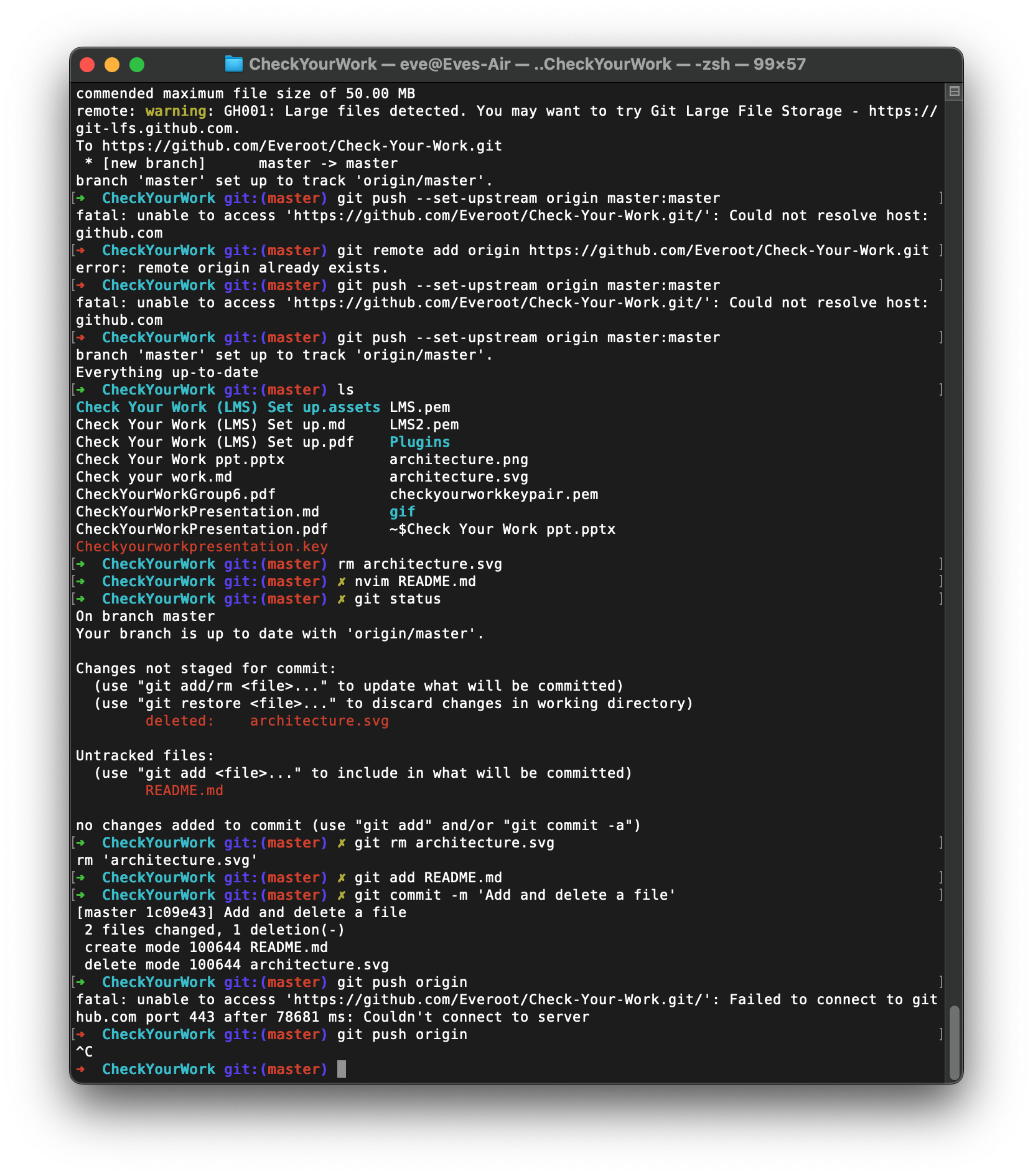Click the "rm architecture.svg" command
The image size is (1033, 1176).
[x=419, y=564]
